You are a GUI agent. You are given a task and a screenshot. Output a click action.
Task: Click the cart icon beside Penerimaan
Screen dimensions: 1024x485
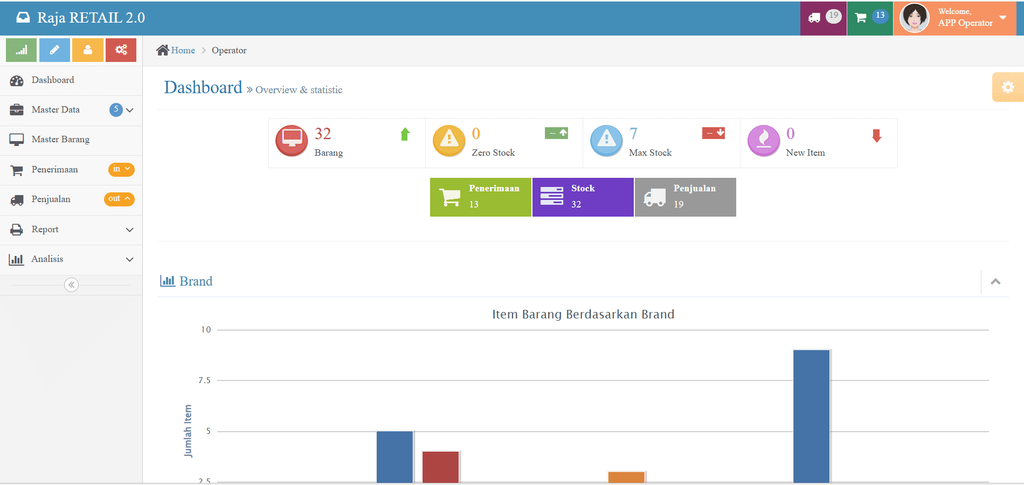click(x=17, y=170)
